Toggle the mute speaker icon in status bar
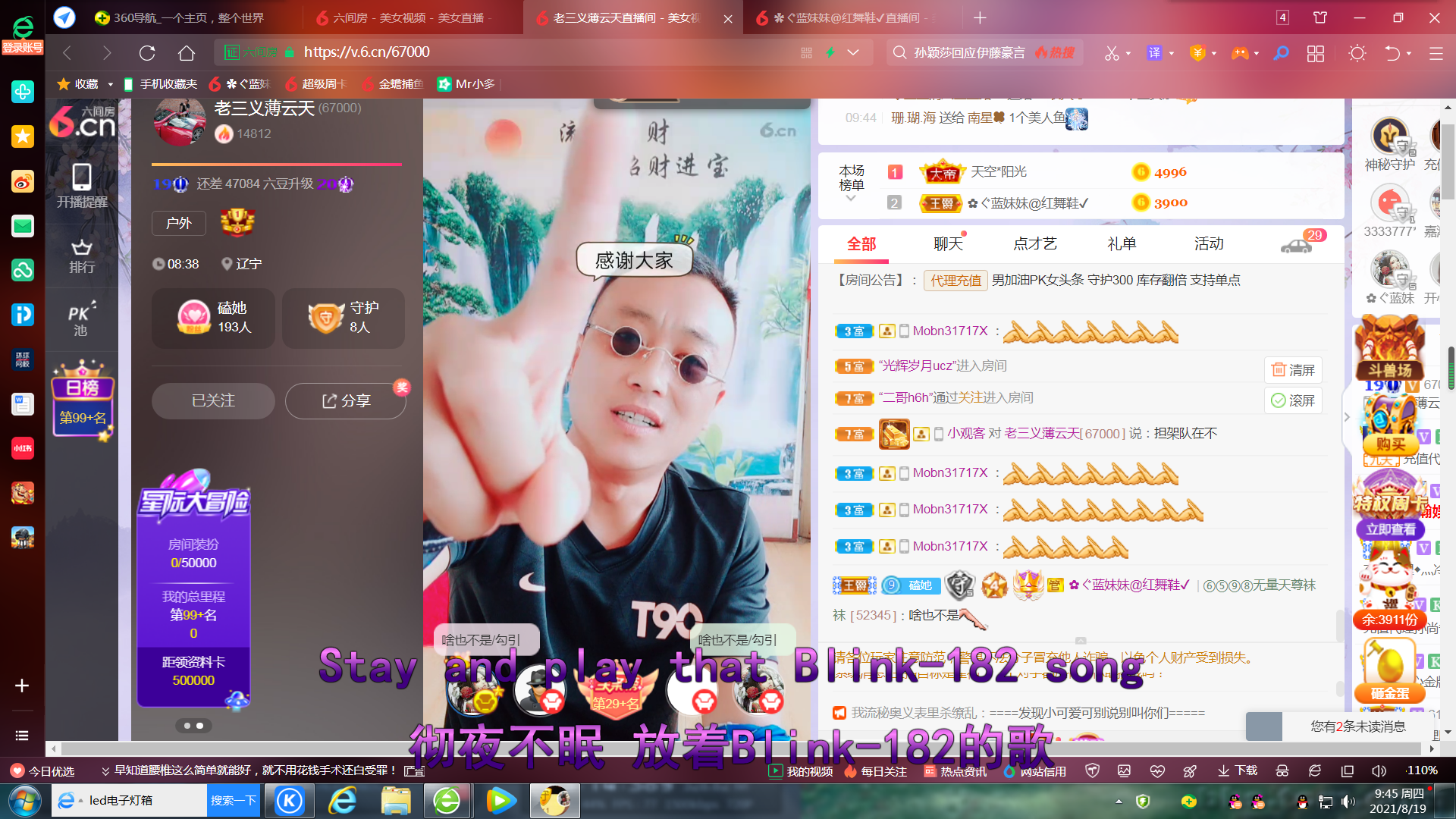The height and width of the screenshot is (819, 1456). pos(1379,771)
